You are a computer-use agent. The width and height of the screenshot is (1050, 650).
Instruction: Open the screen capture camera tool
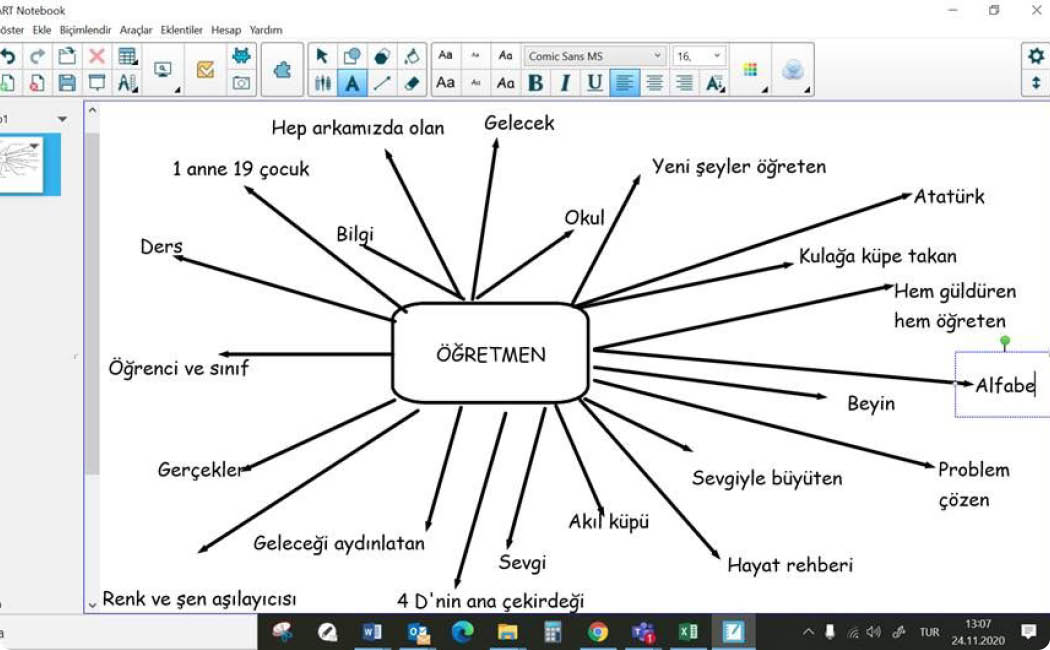pos(241,83)
